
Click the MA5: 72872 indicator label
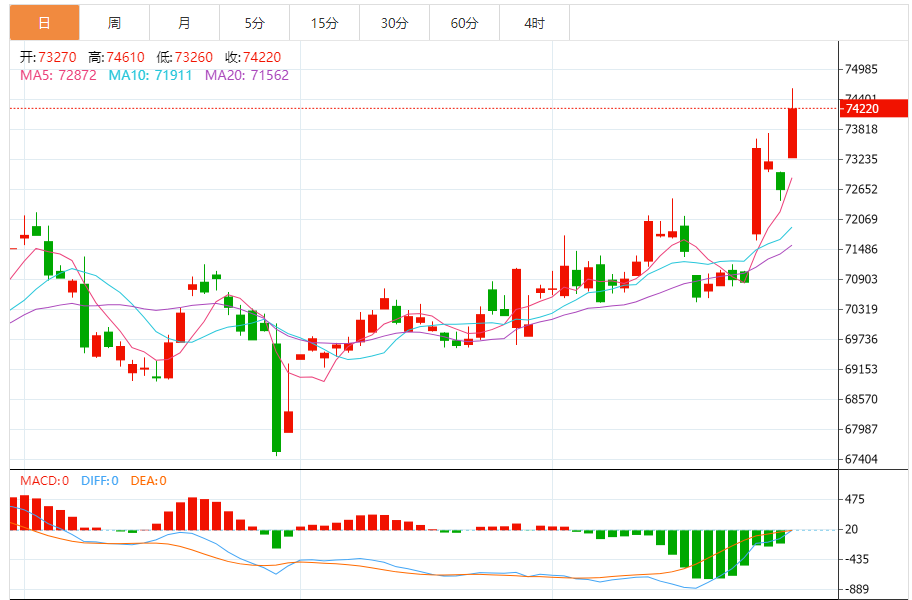tap(58, 75)
